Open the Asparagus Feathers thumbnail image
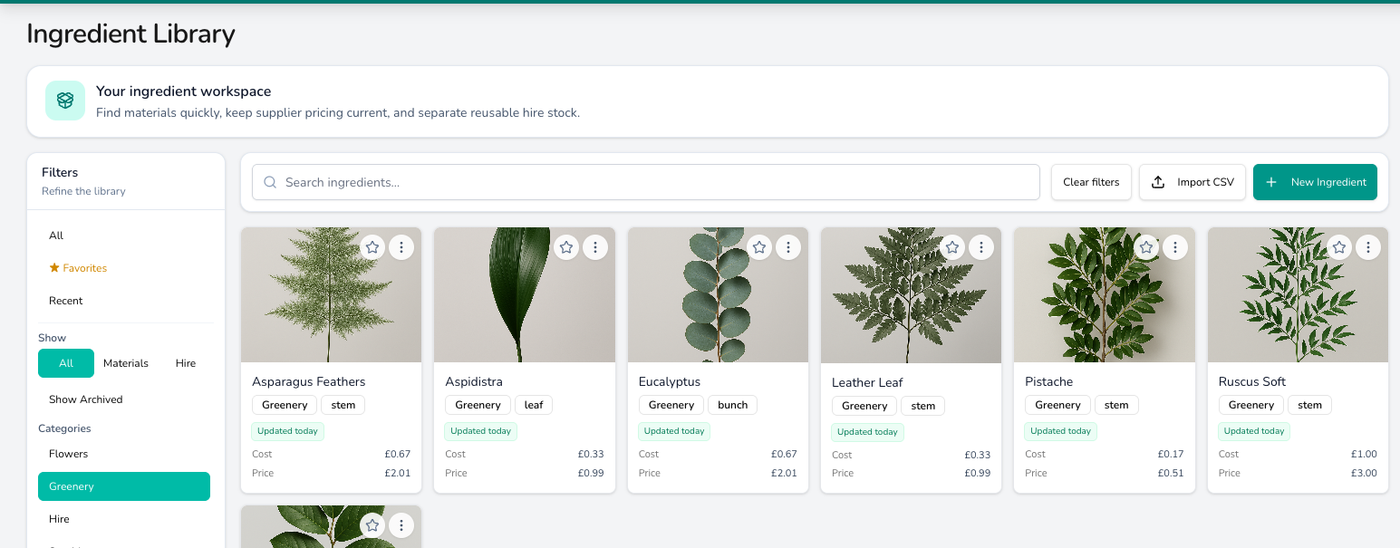 (331, 295)
